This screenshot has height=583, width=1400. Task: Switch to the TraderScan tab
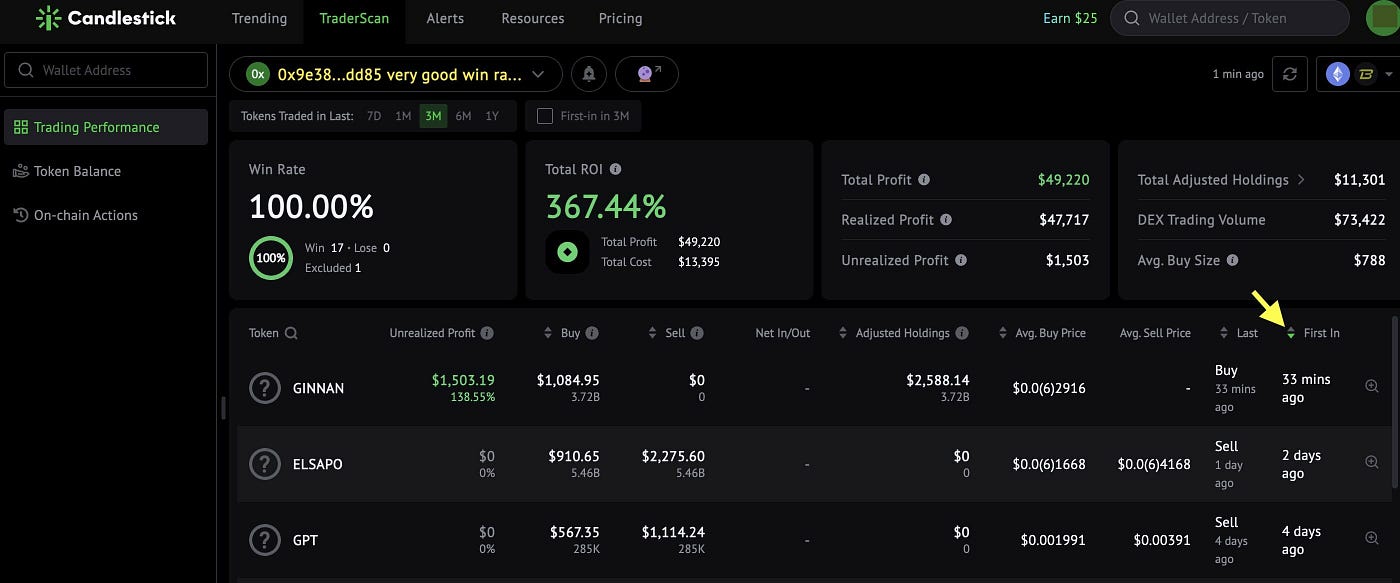point(354,18)
